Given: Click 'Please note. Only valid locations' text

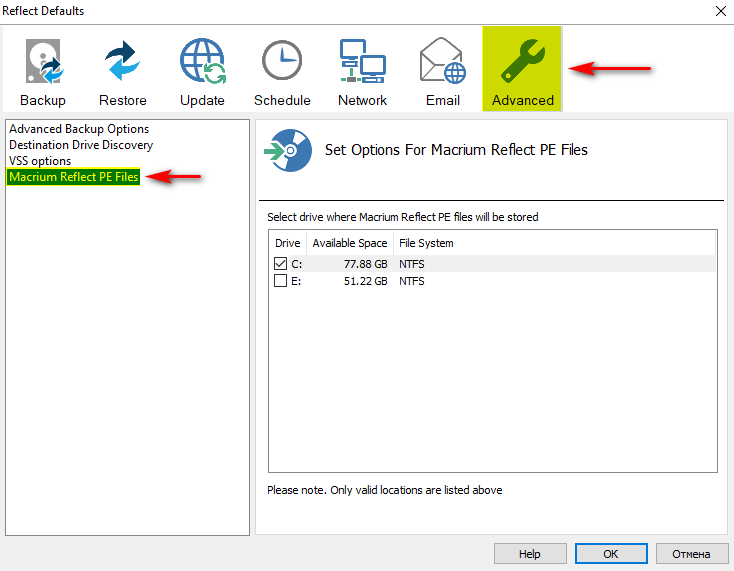Looking at the screenshot, I should tap(384, 490).
